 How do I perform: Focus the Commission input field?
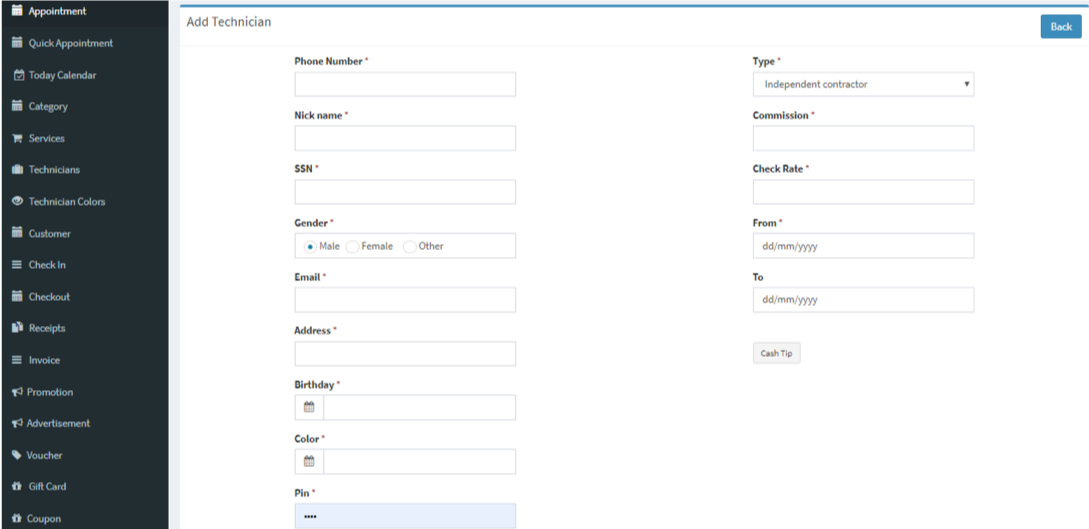863,138
